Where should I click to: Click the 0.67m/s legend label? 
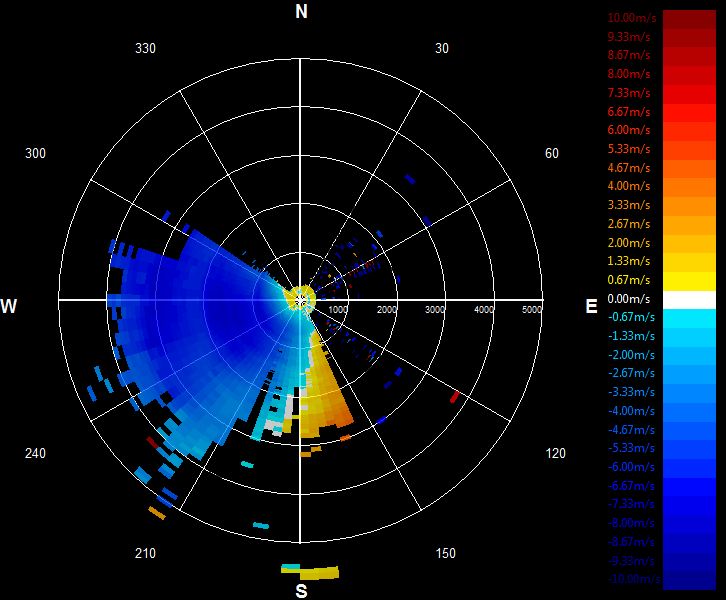click(629, 280)
